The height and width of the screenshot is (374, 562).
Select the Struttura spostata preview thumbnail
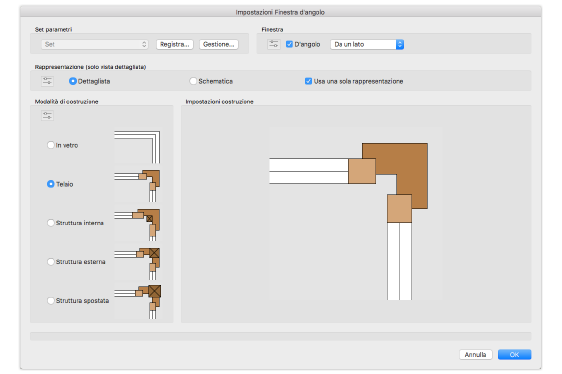(x=137, y=302)
